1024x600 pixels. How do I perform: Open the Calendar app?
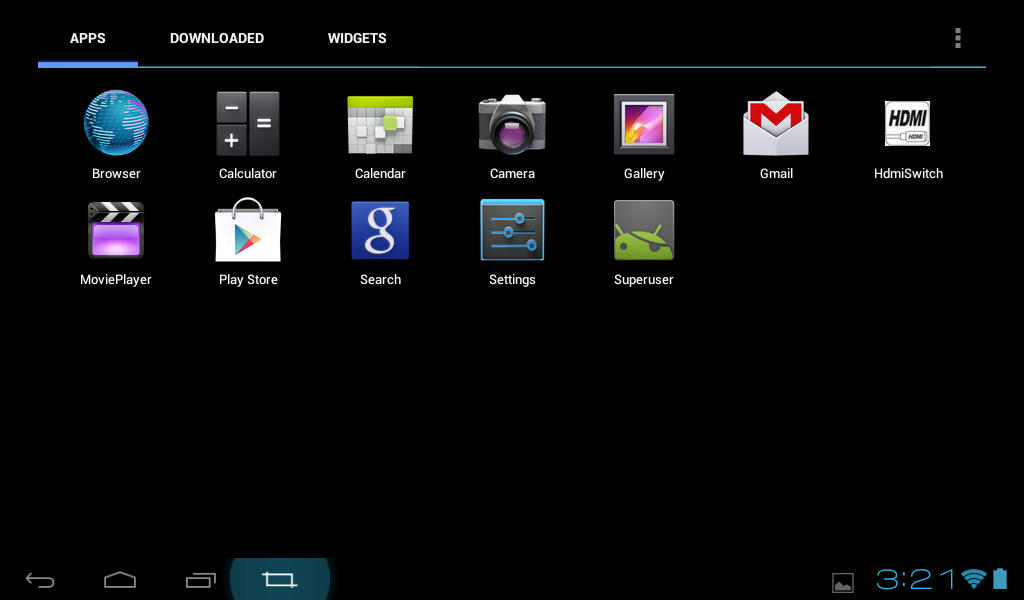[380, 125]
